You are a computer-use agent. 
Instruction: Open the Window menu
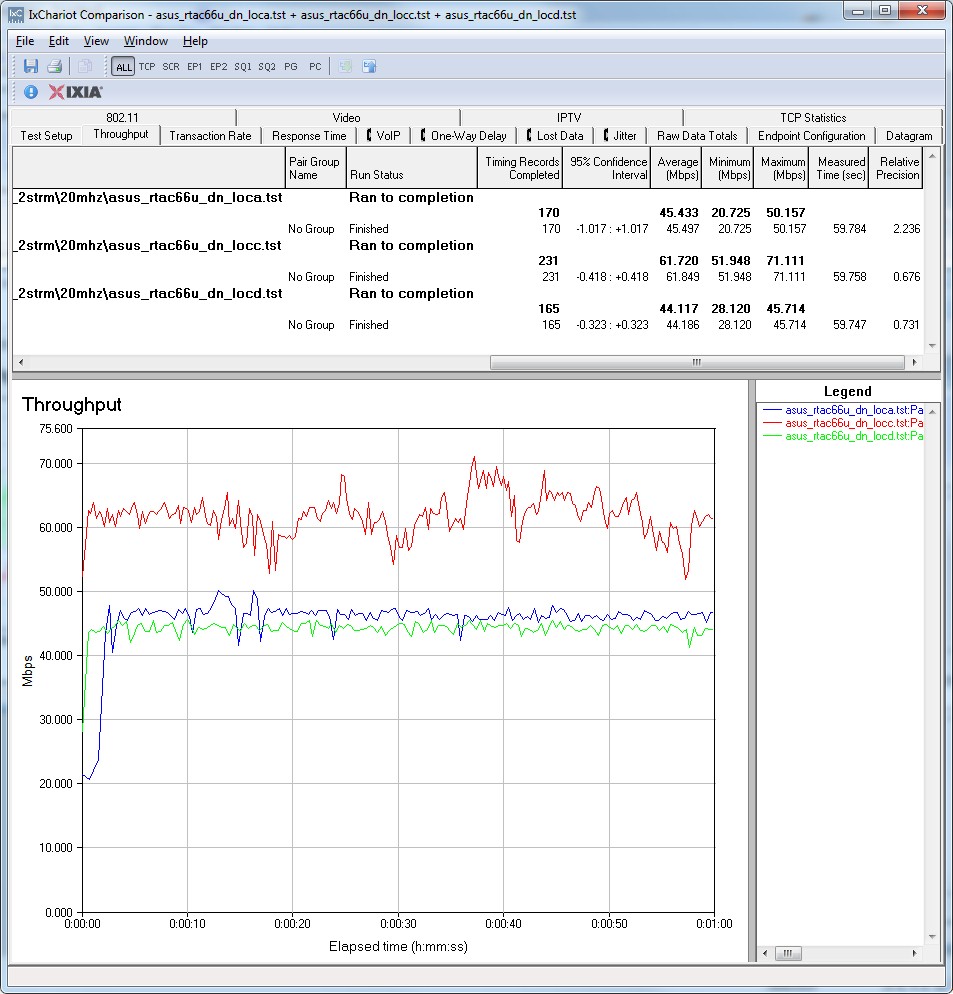click(145, 41)
